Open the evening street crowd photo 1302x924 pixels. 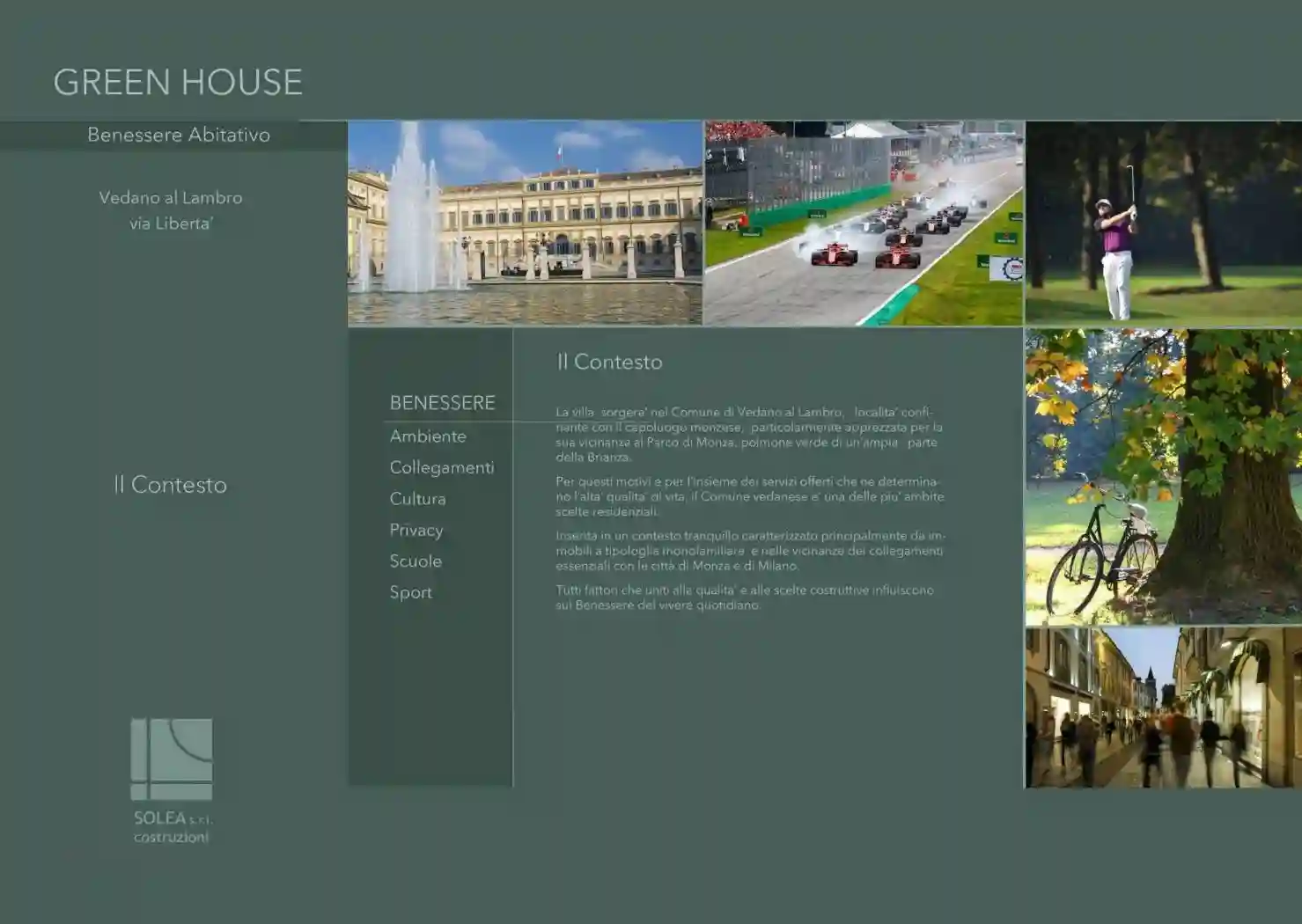(x=1163, y=708)
